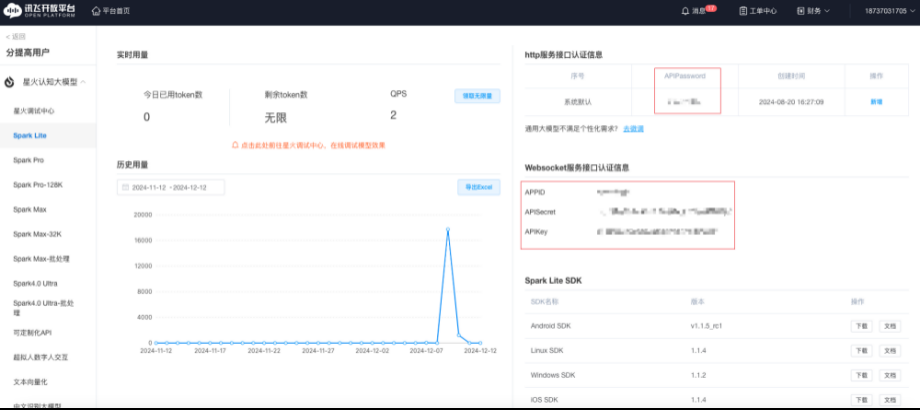Click the 分提高用户 application name
The width and height of the screenshot is (920, 410).
28,53
